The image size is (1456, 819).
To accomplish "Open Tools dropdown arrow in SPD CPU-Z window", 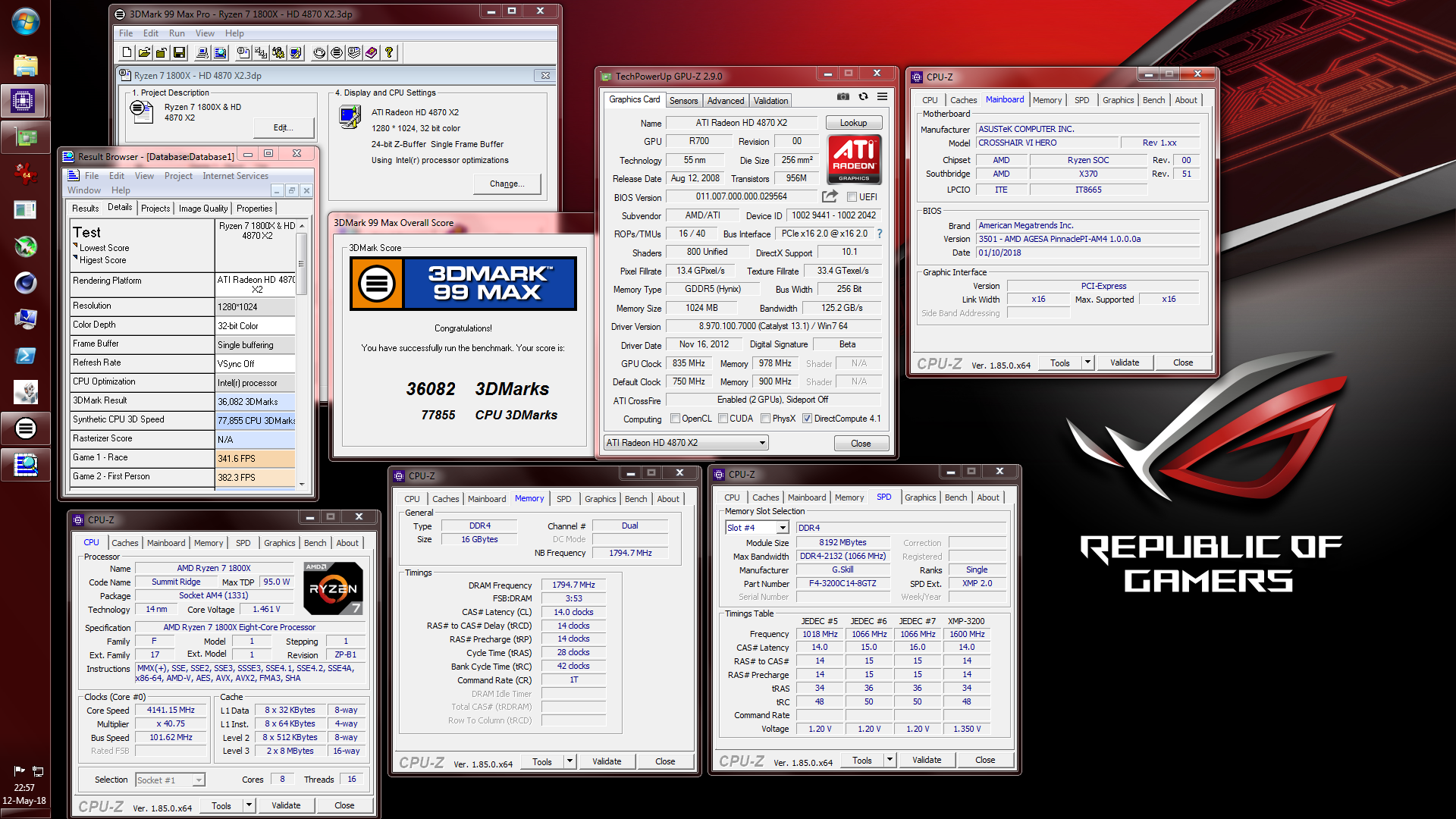I will (x=890, y=760).
